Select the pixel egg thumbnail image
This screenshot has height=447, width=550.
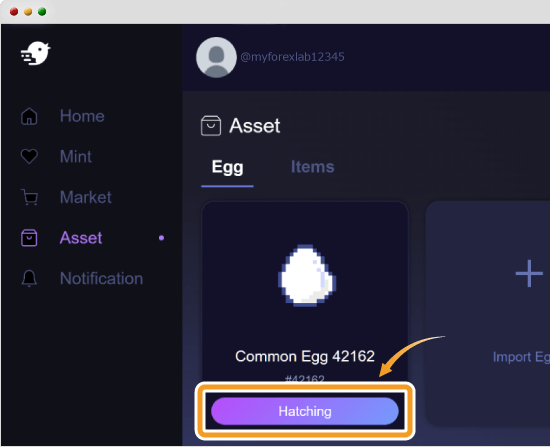coord(307,275)
